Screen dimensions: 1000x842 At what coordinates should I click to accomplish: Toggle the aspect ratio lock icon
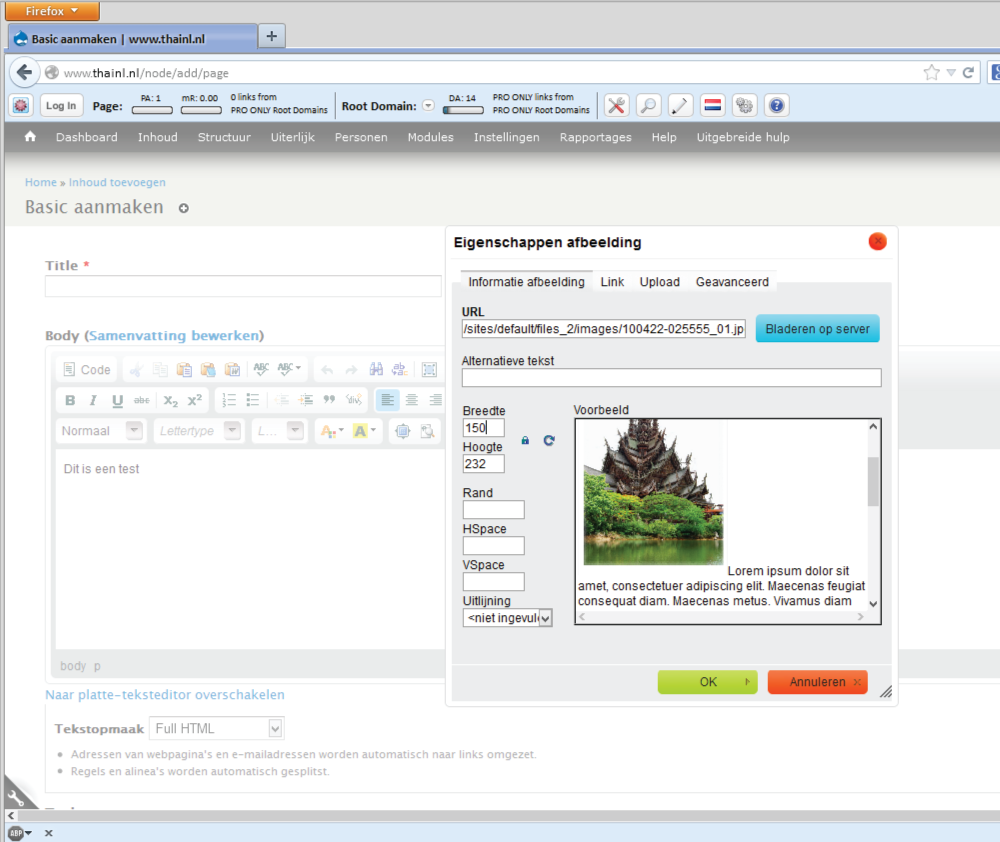click(x=526, y=440)
